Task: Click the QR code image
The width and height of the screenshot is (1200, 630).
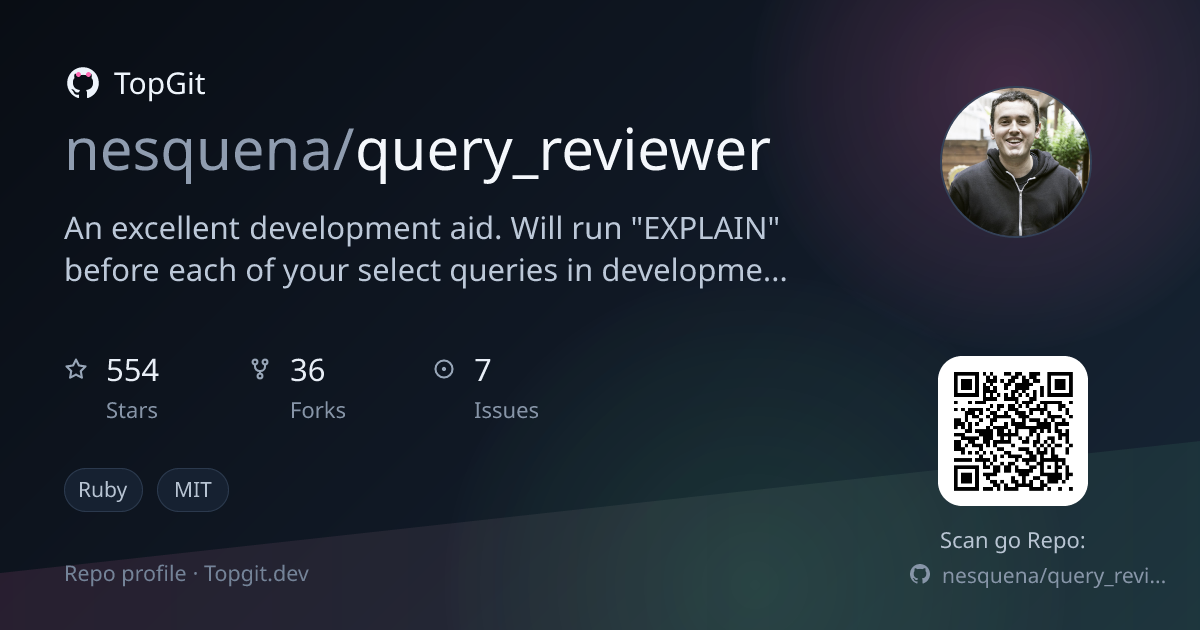Action: click(x=1012, y=431)
